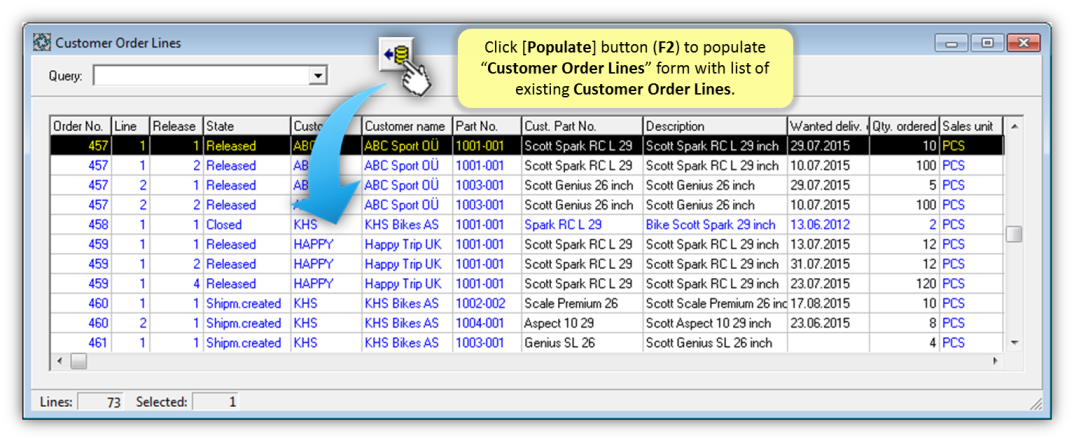This screenshot has height=442, width=1074.
Task: Select the 'Closed' state cell of order 458
Action: [247, 224]
